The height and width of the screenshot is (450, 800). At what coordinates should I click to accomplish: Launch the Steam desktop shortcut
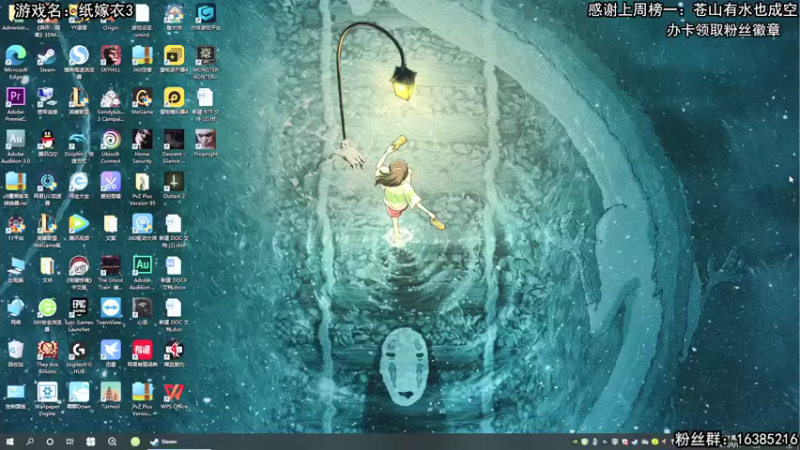pos(47,59)
